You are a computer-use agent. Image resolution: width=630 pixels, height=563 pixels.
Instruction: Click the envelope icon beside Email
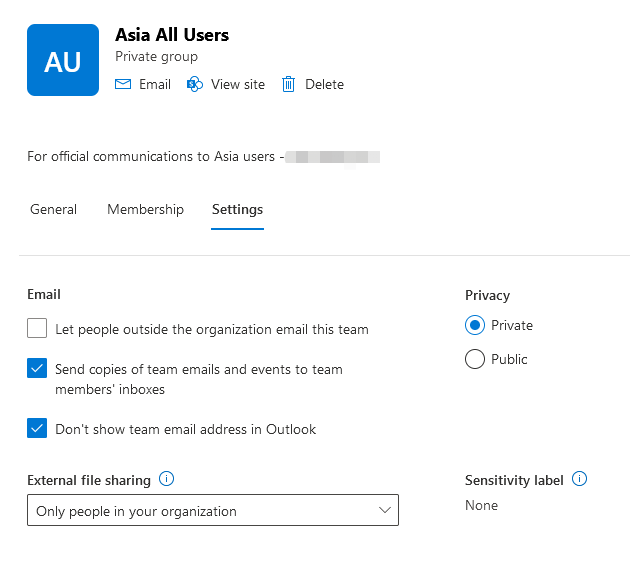pyautogui.click(x=123, y=85)
